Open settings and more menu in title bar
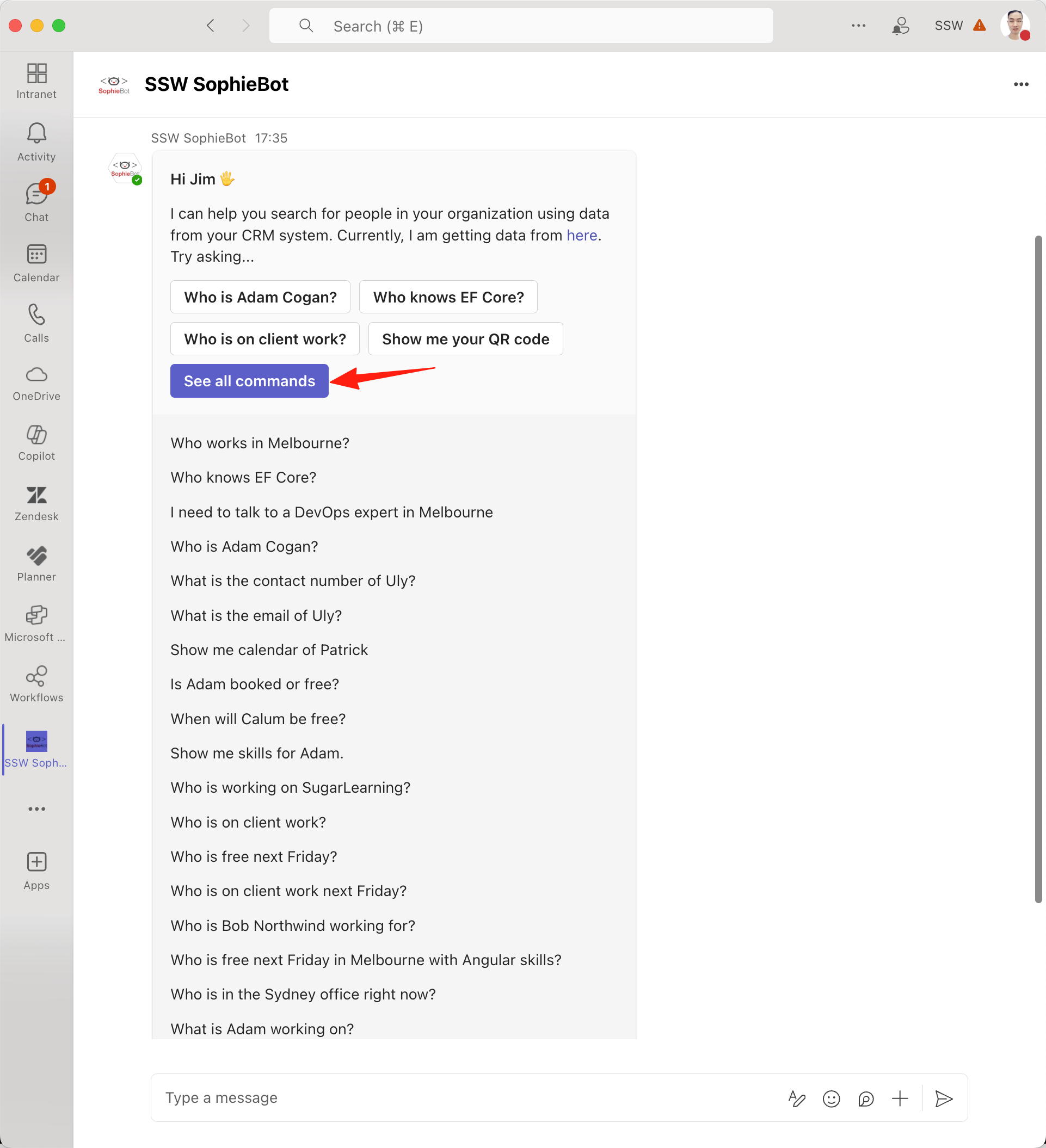 [x=858, y=26]
